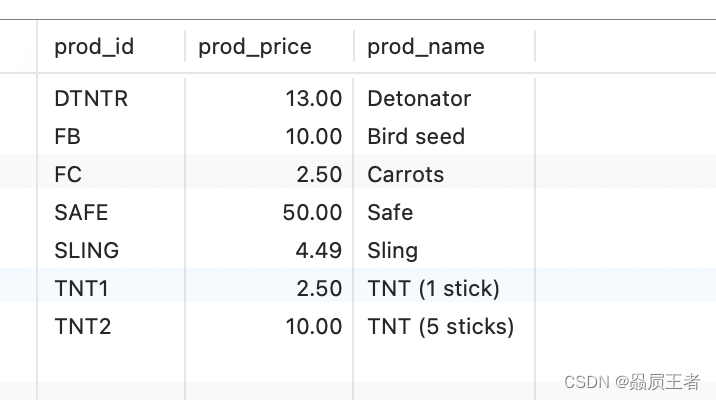
Task: Click the Carrots name cell
Action: [405, 174]
